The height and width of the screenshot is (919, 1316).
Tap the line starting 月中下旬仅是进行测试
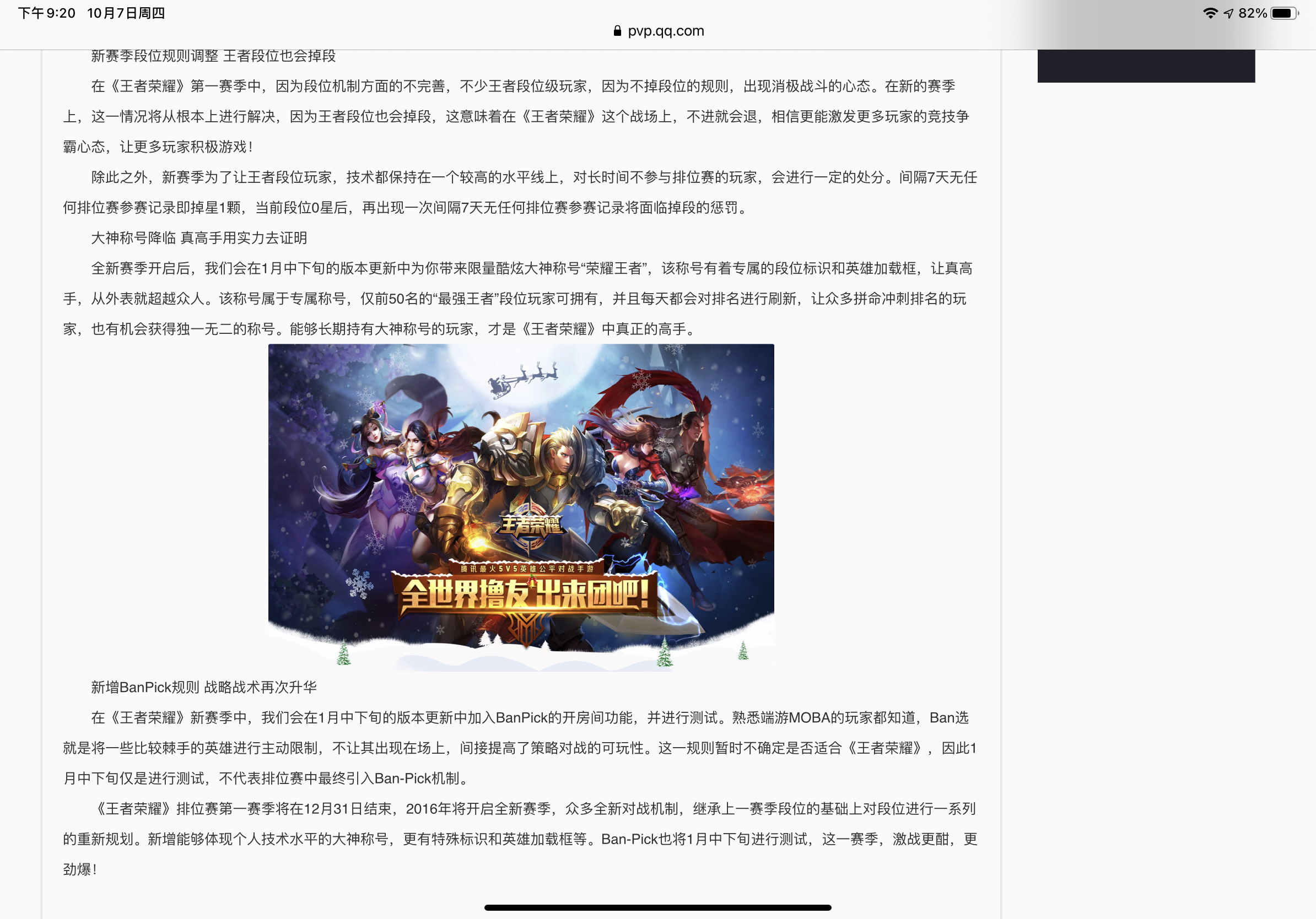coord(267,778)
